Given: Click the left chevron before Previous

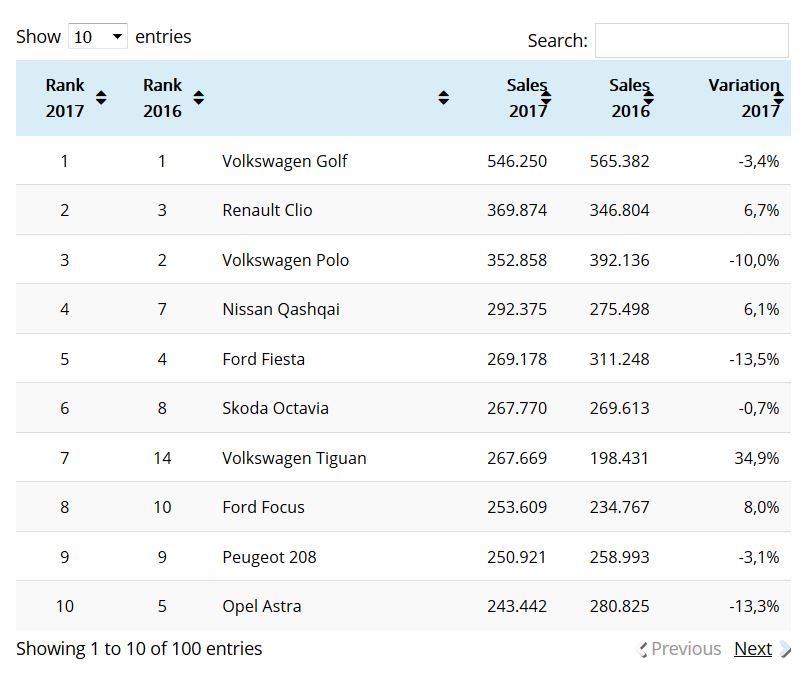Looking at the screenshot, I should pyautogui.click(x=643, y=650).
